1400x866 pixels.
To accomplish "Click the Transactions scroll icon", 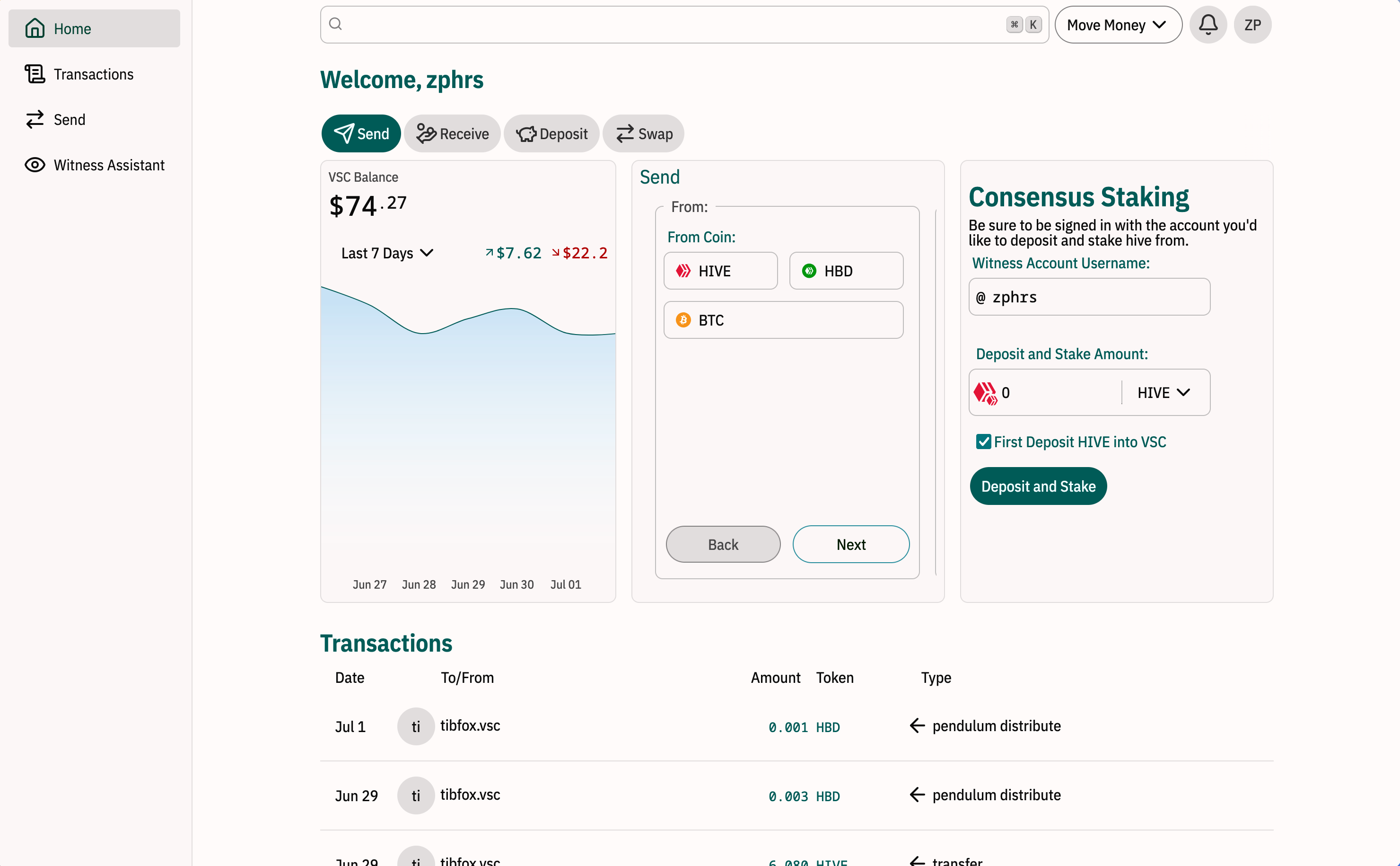I will pos(35,74).
